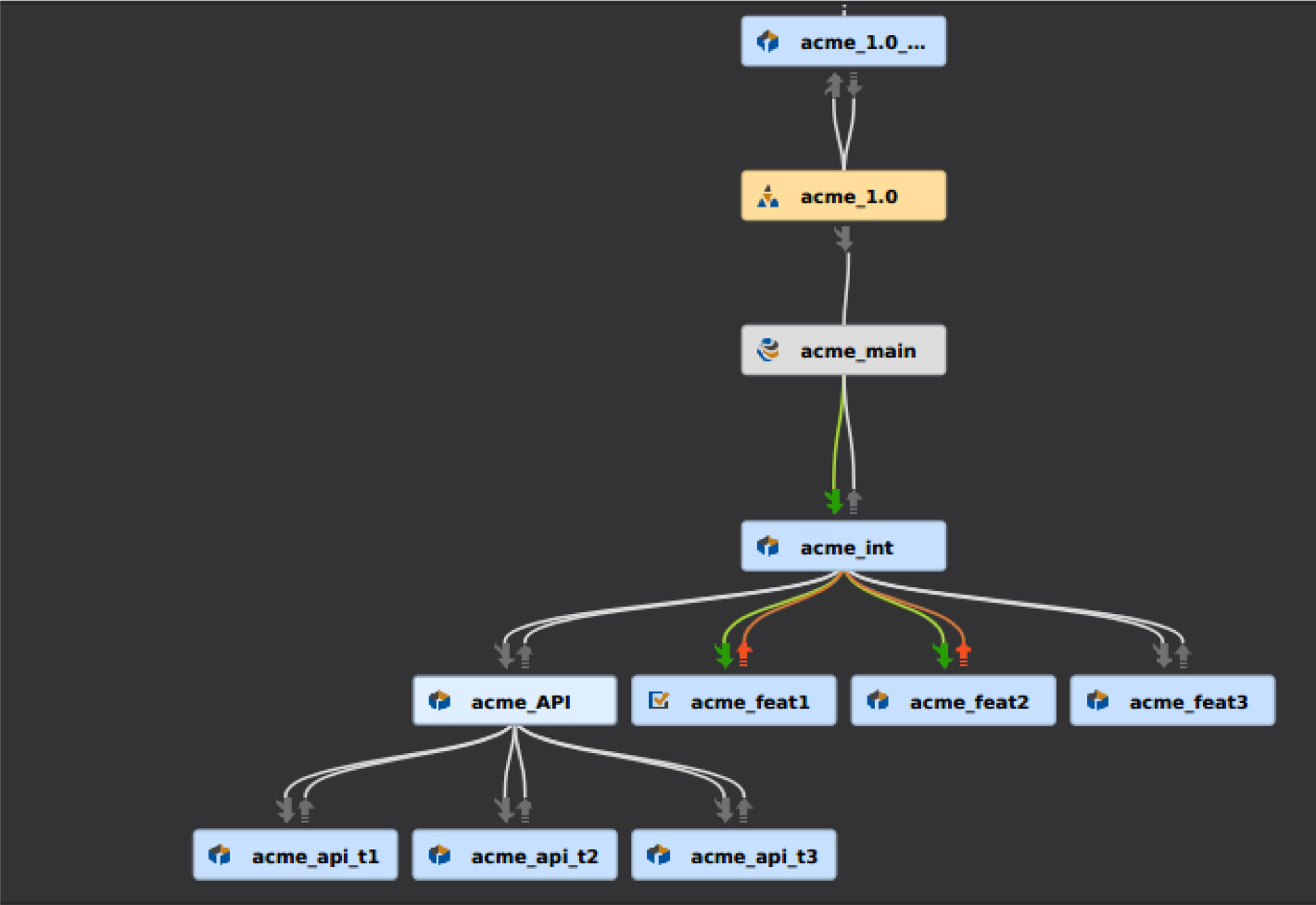Viewport: 1316px width, 905px height.
Task: Click gray down arrow below acme_1.0 node
Action: (x=843, y=239)
